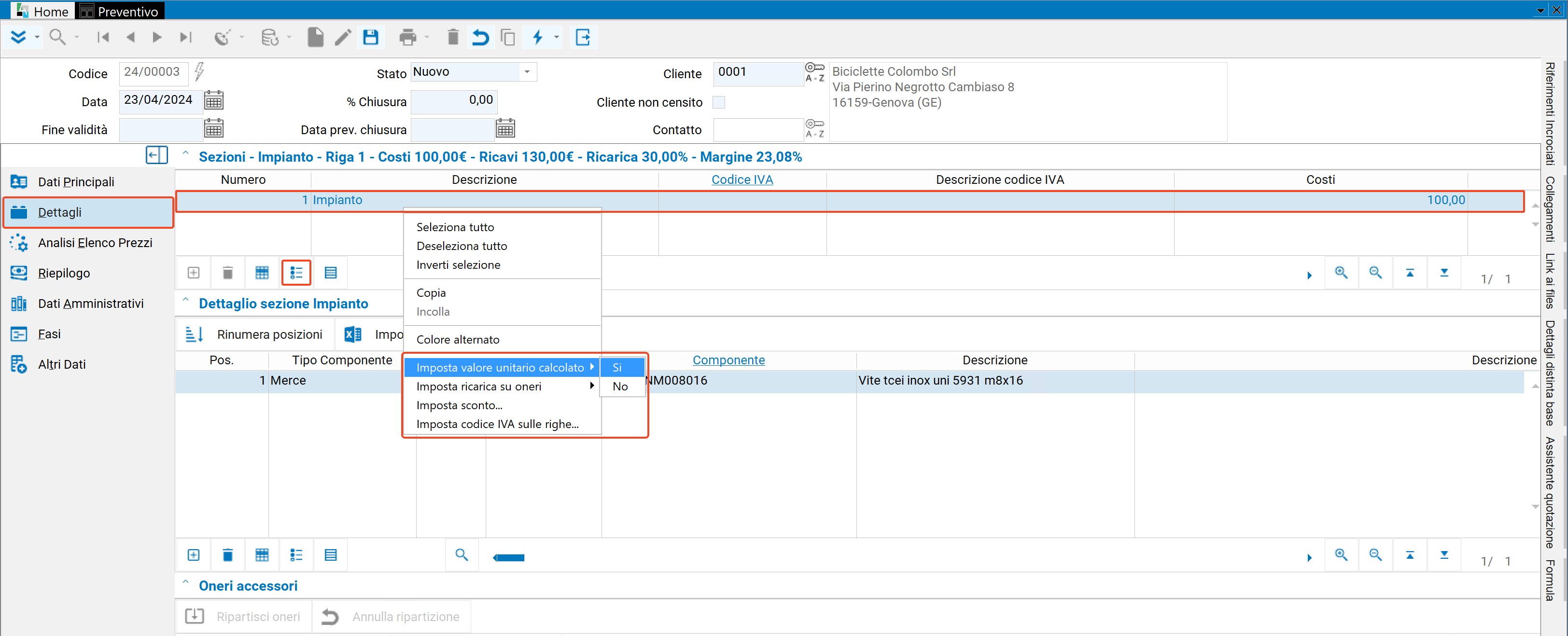This screenshot has height=636, width=1568.
Task: Duplicate record with the copy icon
Action: (508, 37)
